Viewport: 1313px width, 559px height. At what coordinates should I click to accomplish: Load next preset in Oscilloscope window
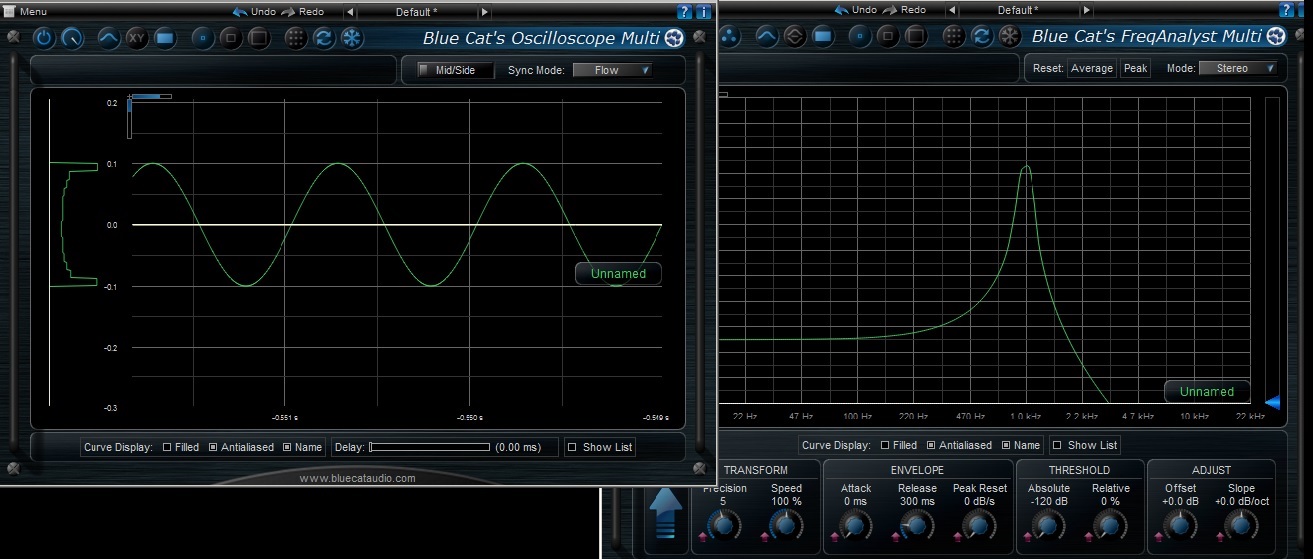coord(484,12)
